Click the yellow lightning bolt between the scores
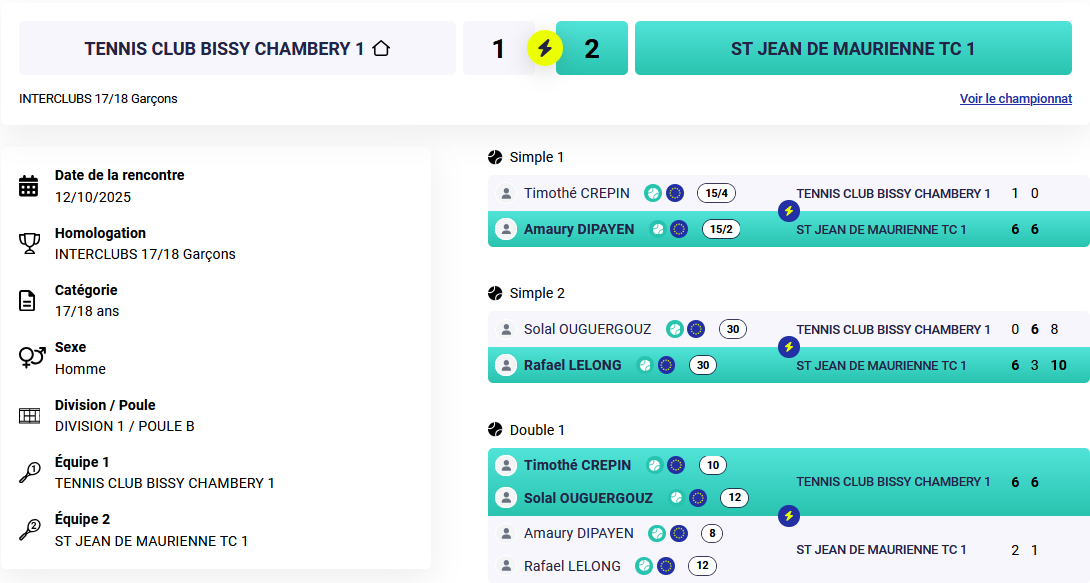The image size is (1090, 583). tap(545, 48)
